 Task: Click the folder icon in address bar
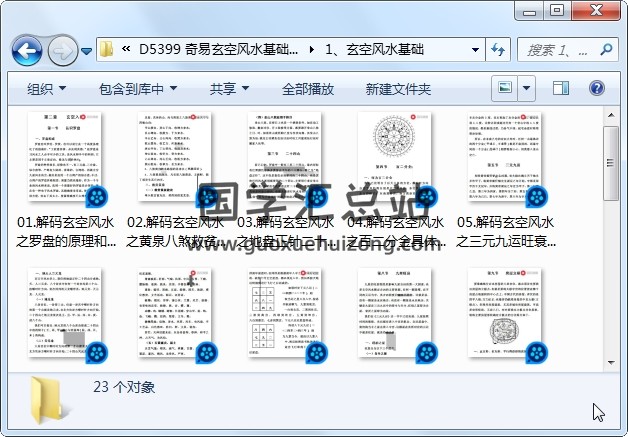click(x=106, y=48)
